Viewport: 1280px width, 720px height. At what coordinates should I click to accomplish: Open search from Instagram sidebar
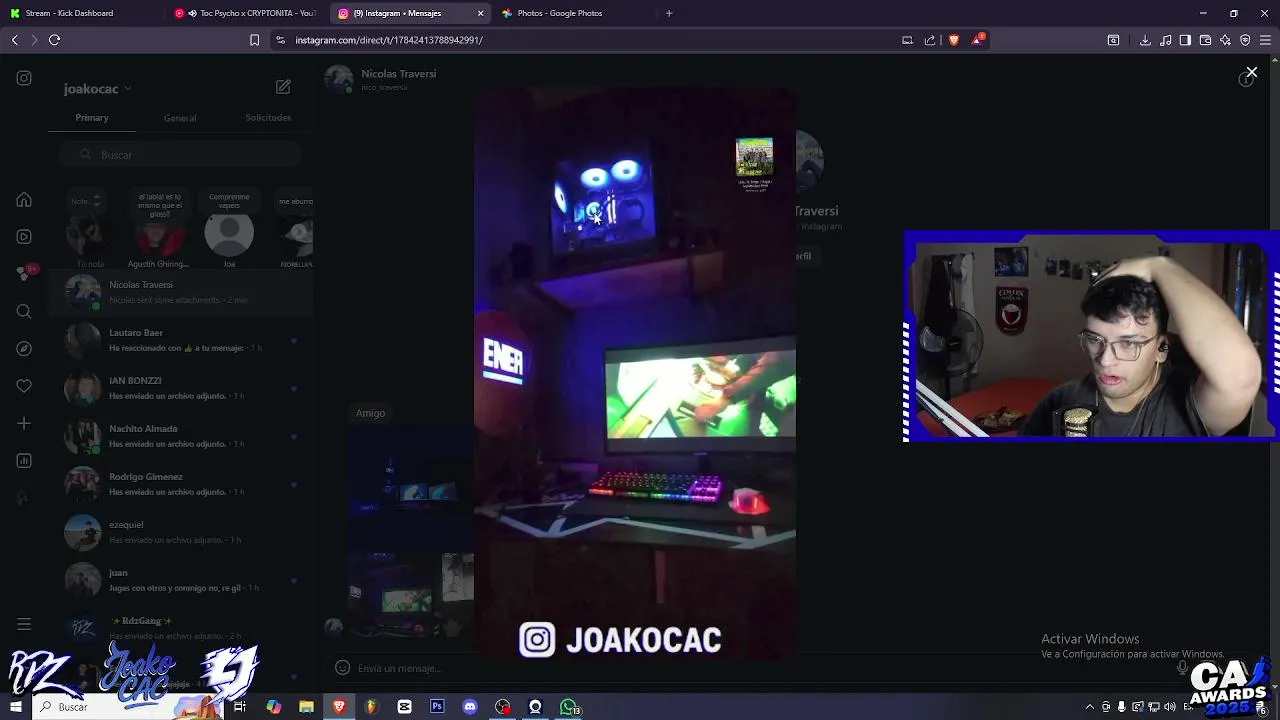pyautogui.click(x=24, y=312)
